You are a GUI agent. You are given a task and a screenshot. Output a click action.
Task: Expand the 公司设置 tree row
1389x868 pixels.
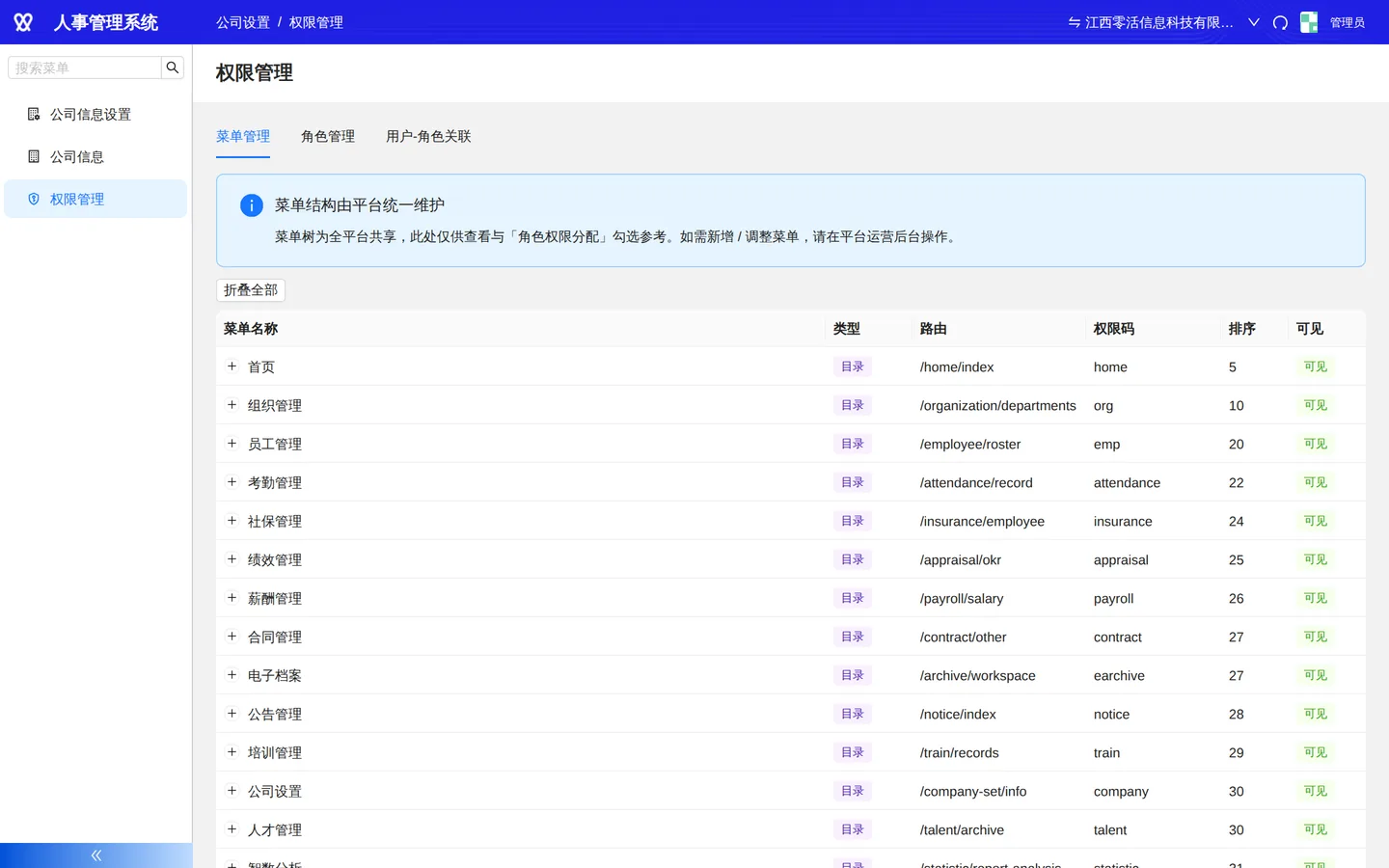pos(231,791)
